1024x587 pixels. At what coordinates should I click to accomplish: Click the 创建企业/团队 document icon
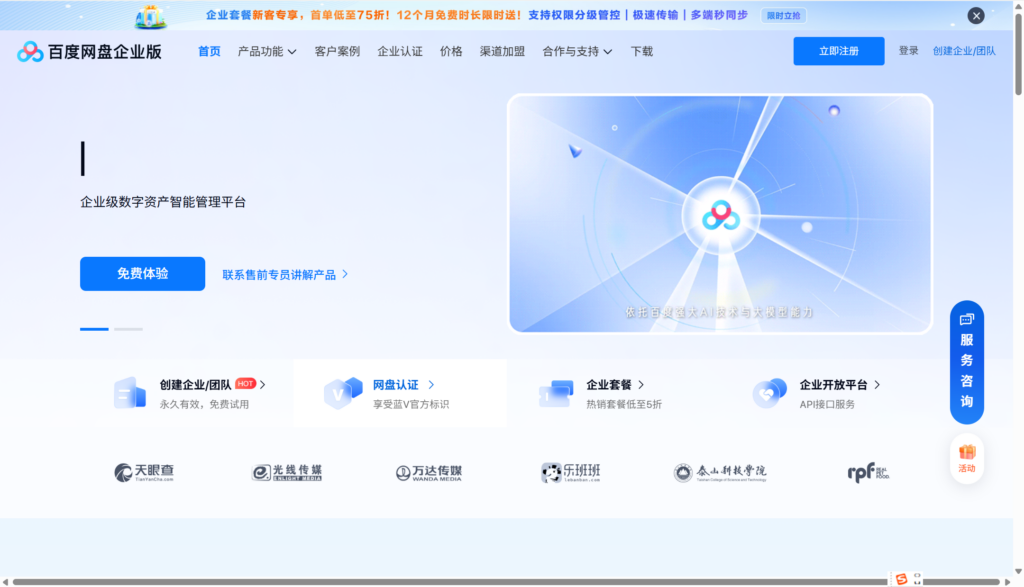pos(131,391)
